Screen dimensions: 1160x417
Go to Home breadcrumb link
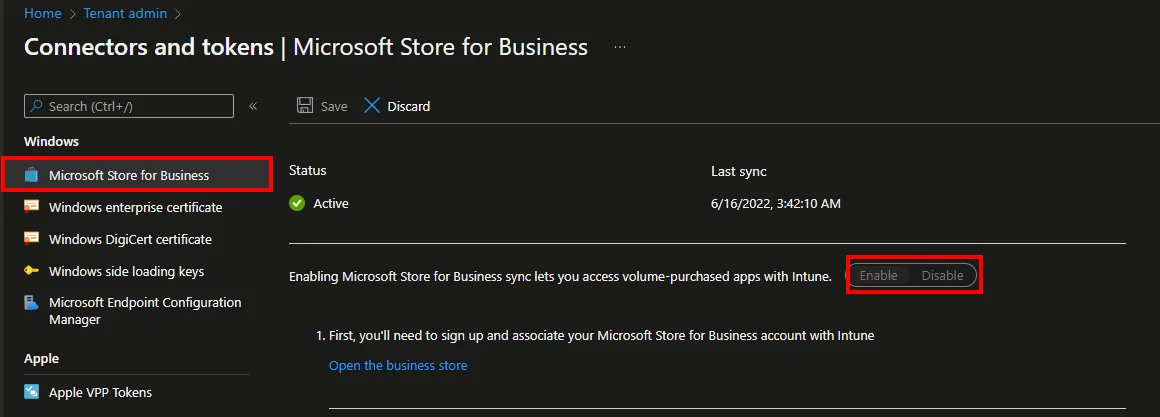[42, 13]
